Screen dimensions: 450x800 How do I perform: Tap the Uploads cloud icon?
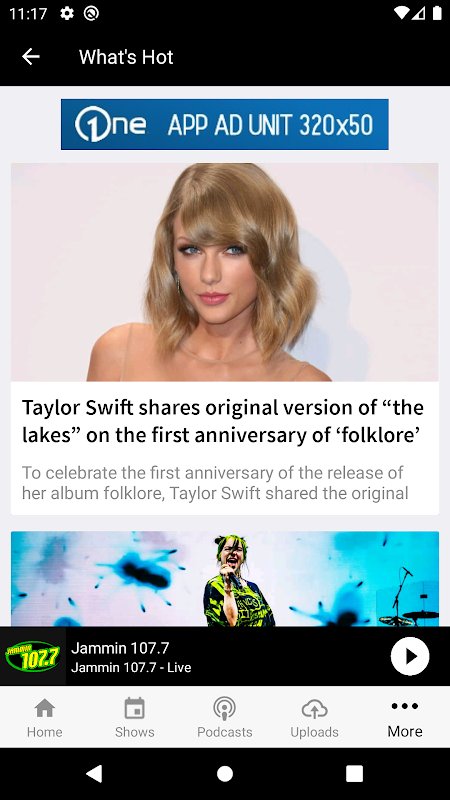point(314,708)
